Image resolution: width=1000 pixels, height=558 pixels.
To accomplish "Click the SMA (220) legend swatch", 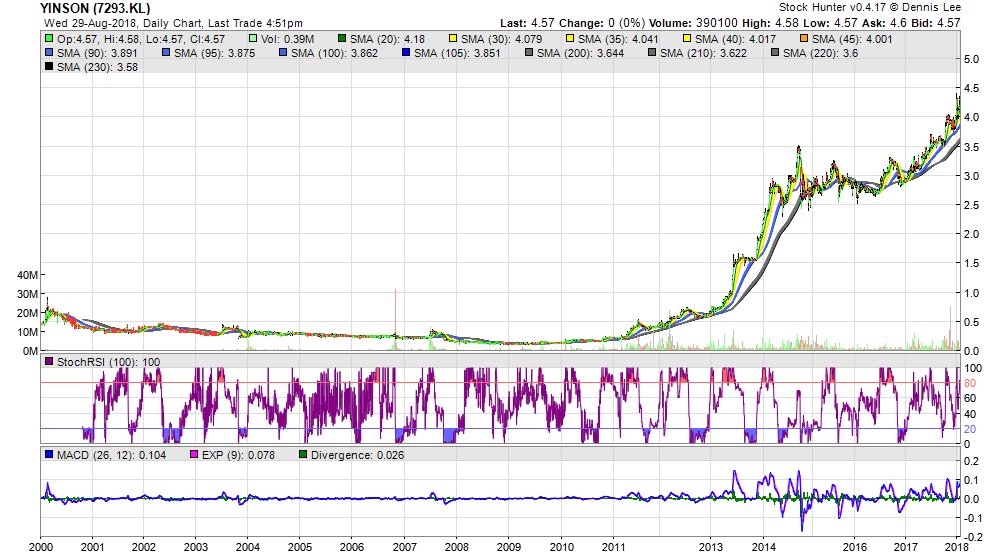I will pyautogui.click(x=775, y=53).
